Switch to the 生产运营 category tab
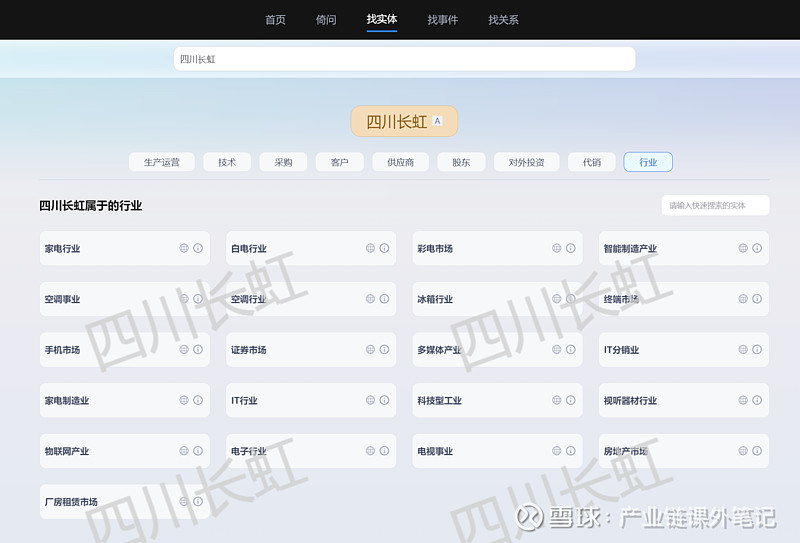Viewport: 800px width, 543px height. coord(162,162)
